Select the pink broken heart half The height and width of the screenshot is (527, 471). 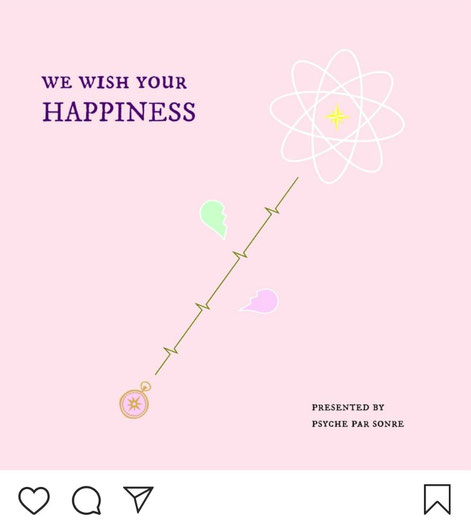coord(260,301)
